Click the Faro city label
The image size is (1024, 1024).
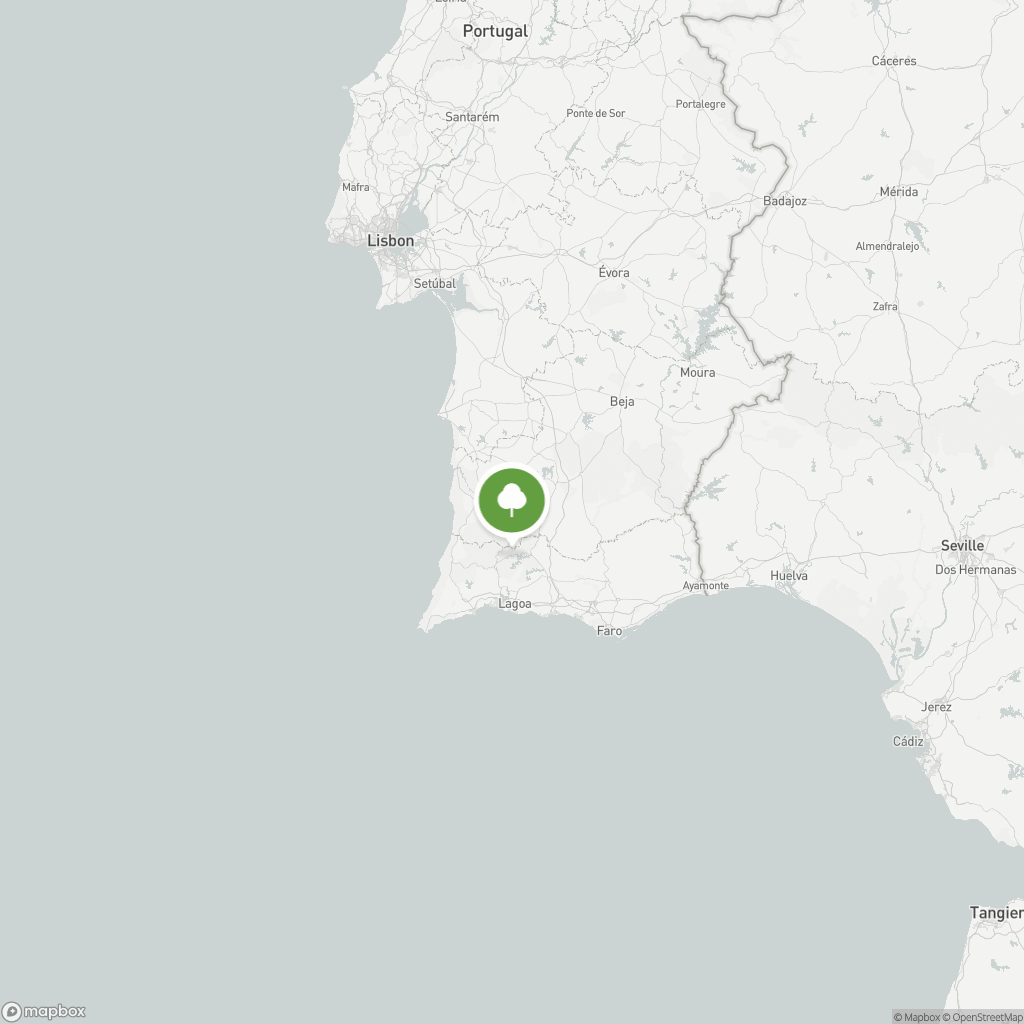(609, 631)
